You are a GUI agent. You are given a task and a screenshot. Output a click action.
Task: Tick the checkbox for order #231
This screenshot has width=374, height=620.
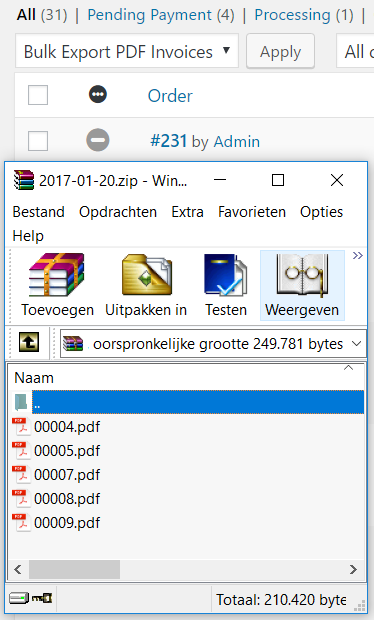pyautogui.click(x=38, y=141)
